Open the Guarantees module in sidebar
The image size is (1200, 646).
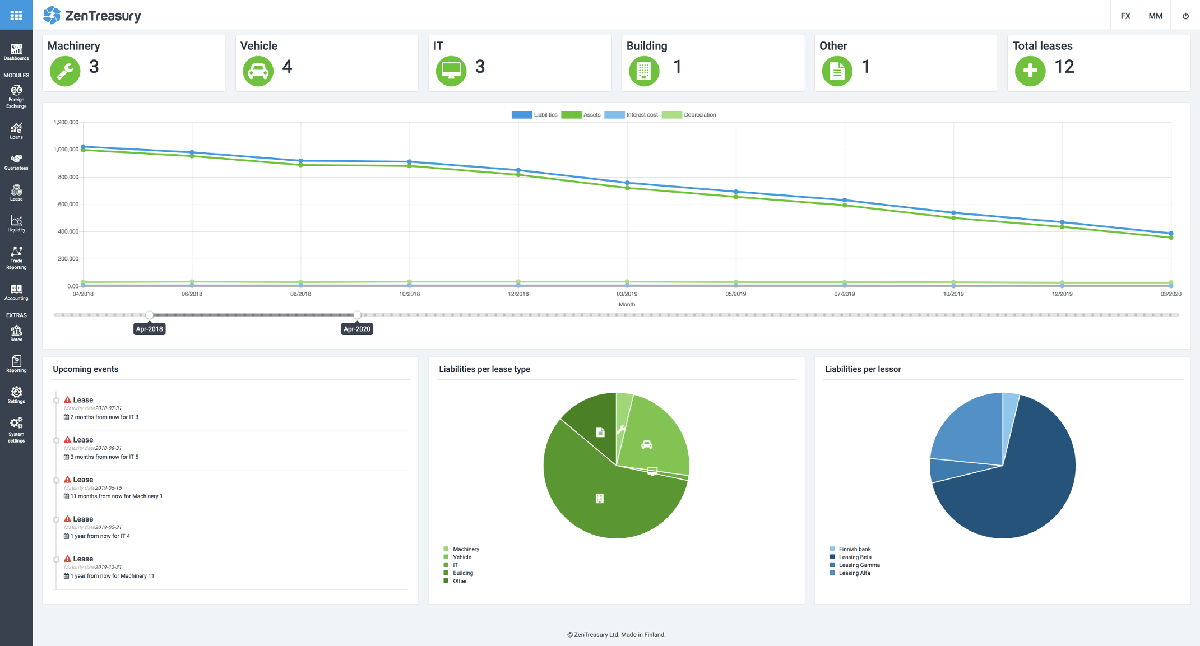(x=16, y=162)
